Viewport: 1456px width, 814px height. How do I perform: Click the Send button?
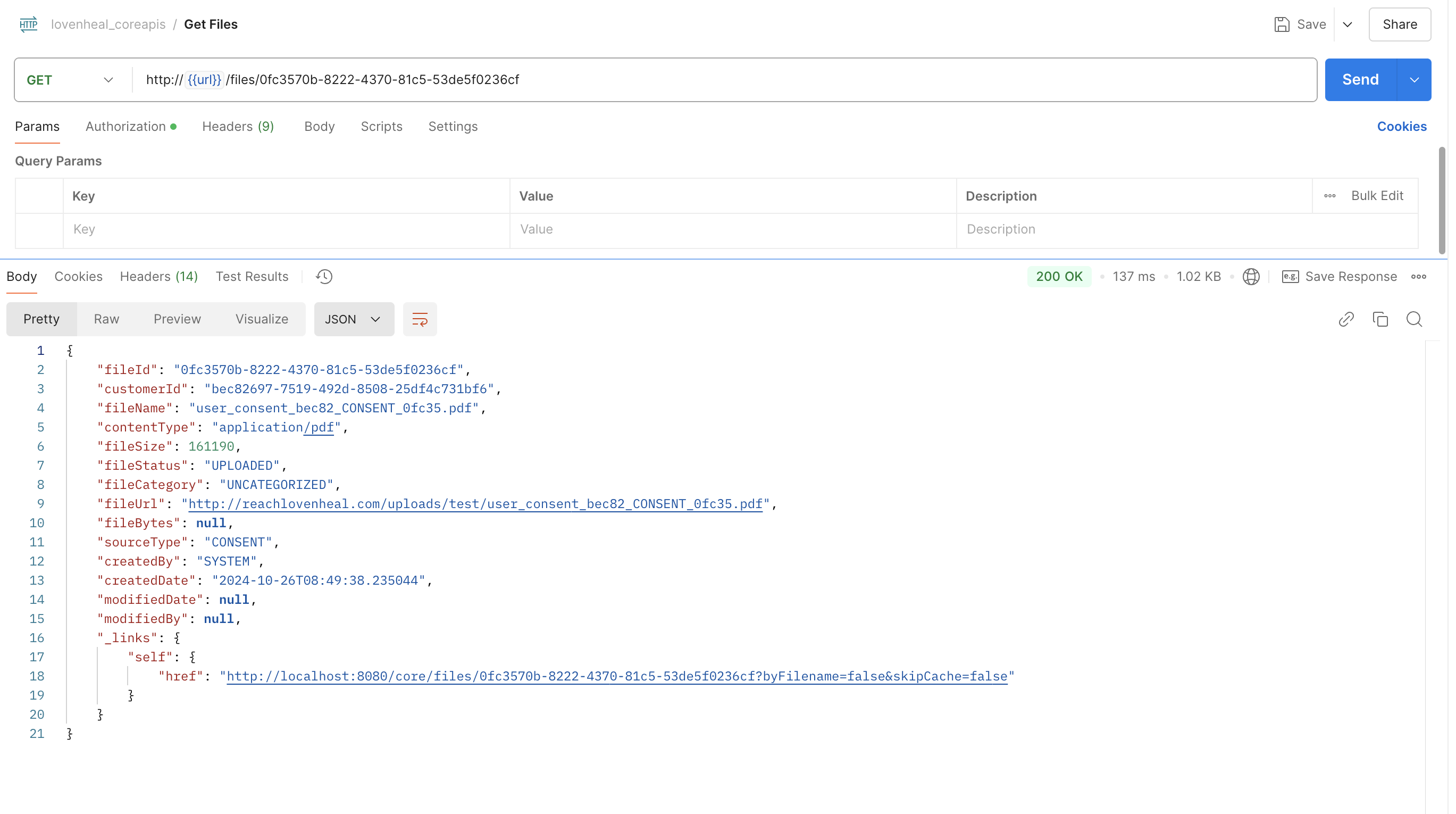click(1360, 80)
